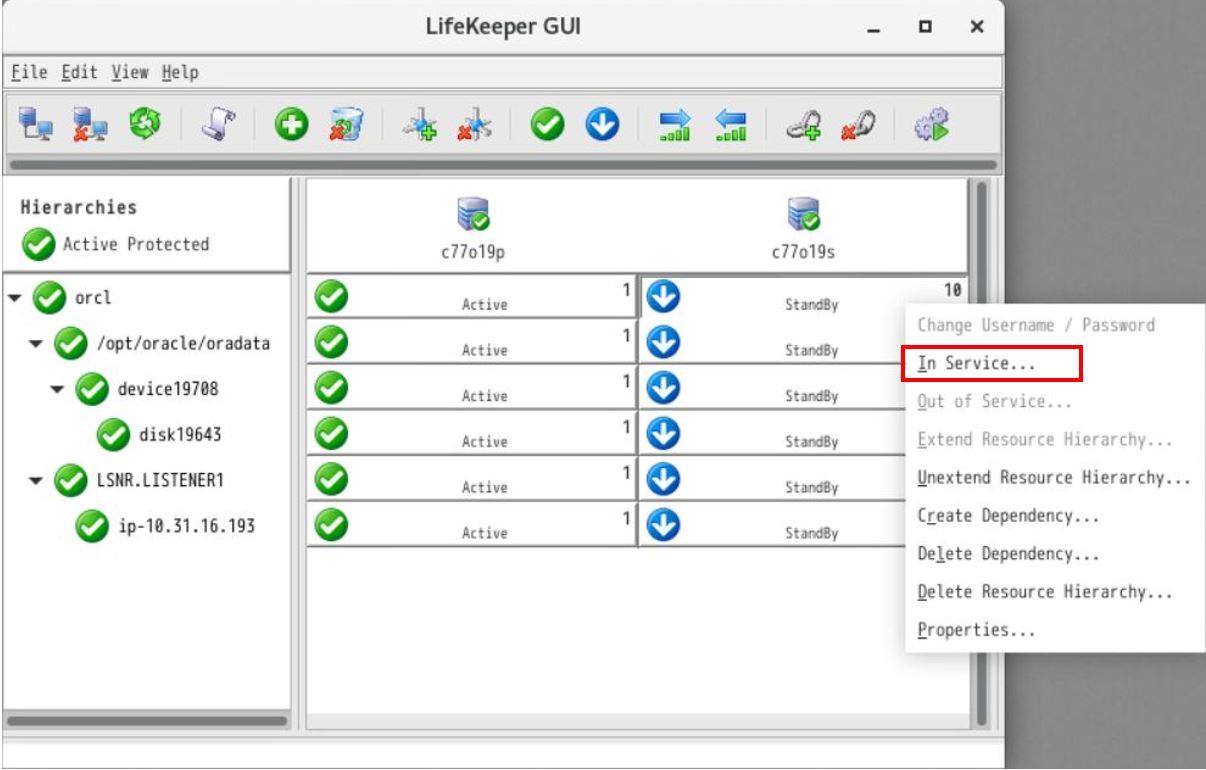The image size is (1206, 770).
Task: Click the Active cell for LSNR.LISTENER1
Action: pos(471,479)
